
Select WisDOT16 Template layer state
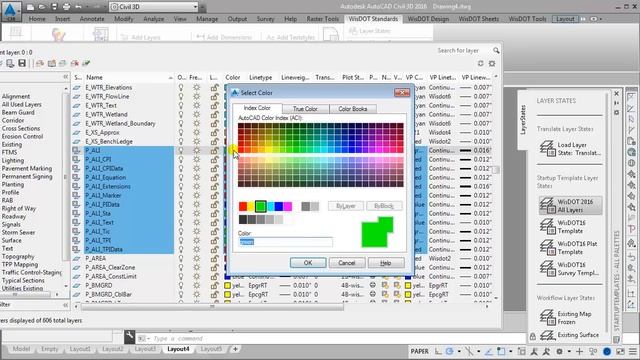tap(571, 227)
